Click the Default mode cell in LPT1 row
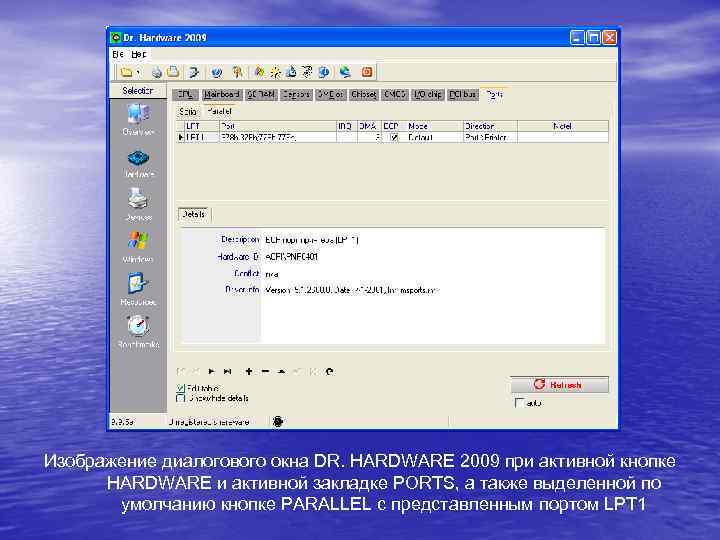This screenshot has height=540, width=720. 434,137
